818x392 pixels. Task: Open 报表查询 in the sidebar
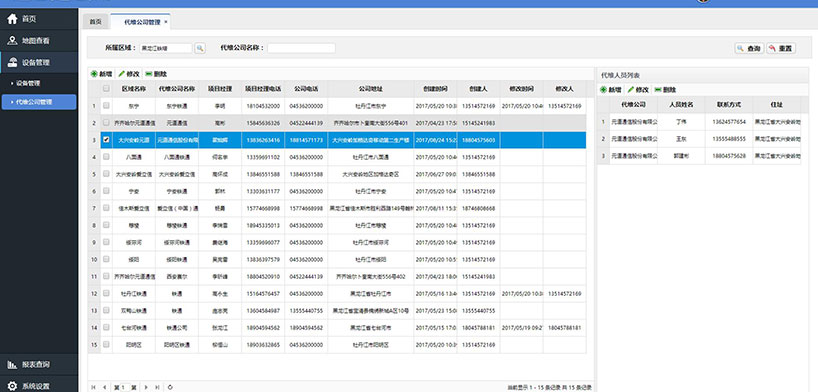click(39, 364)
